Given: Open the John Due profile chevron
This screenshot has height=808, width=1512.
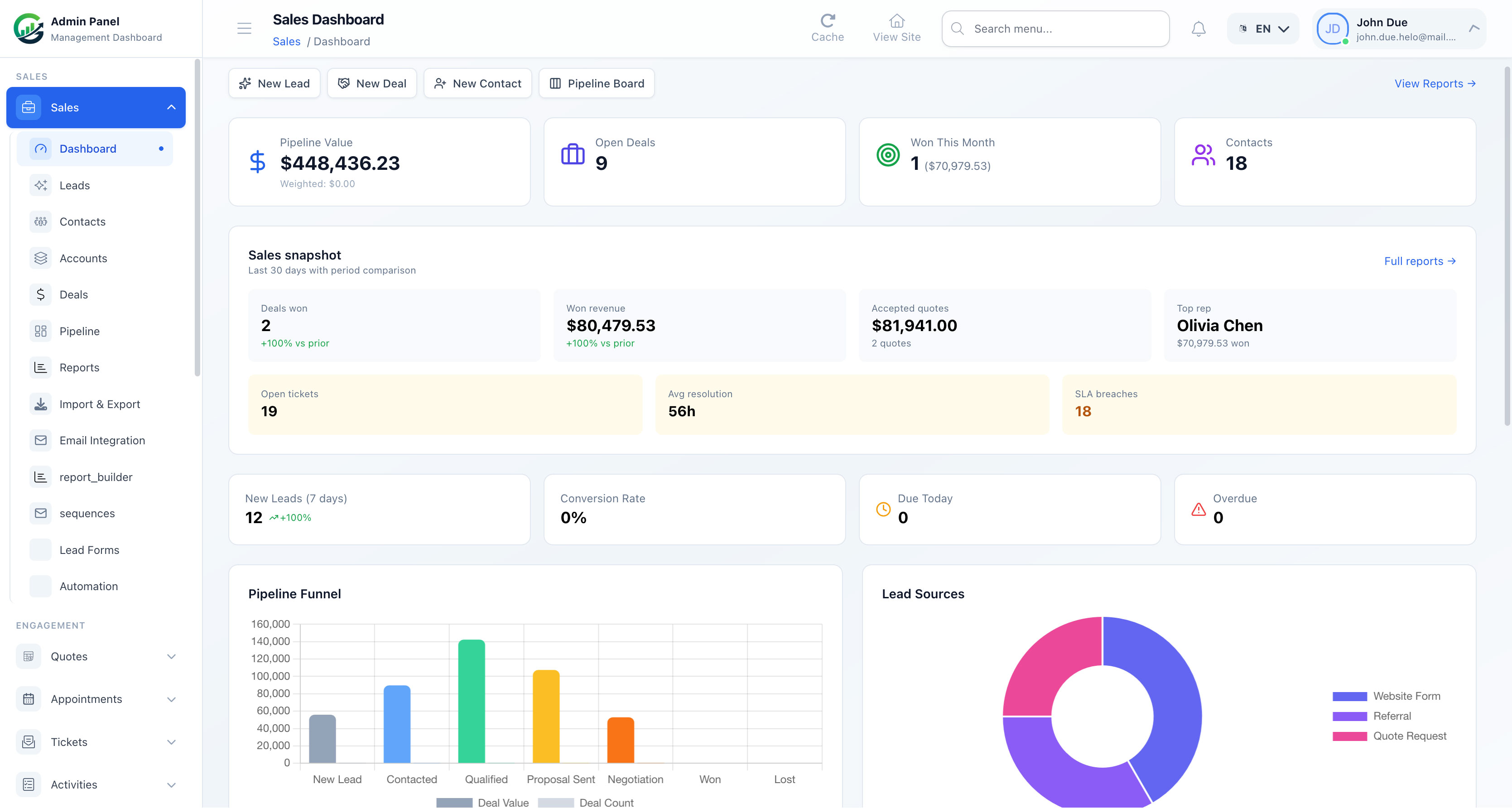Looking at the screenshot, I should (1474, 28).
